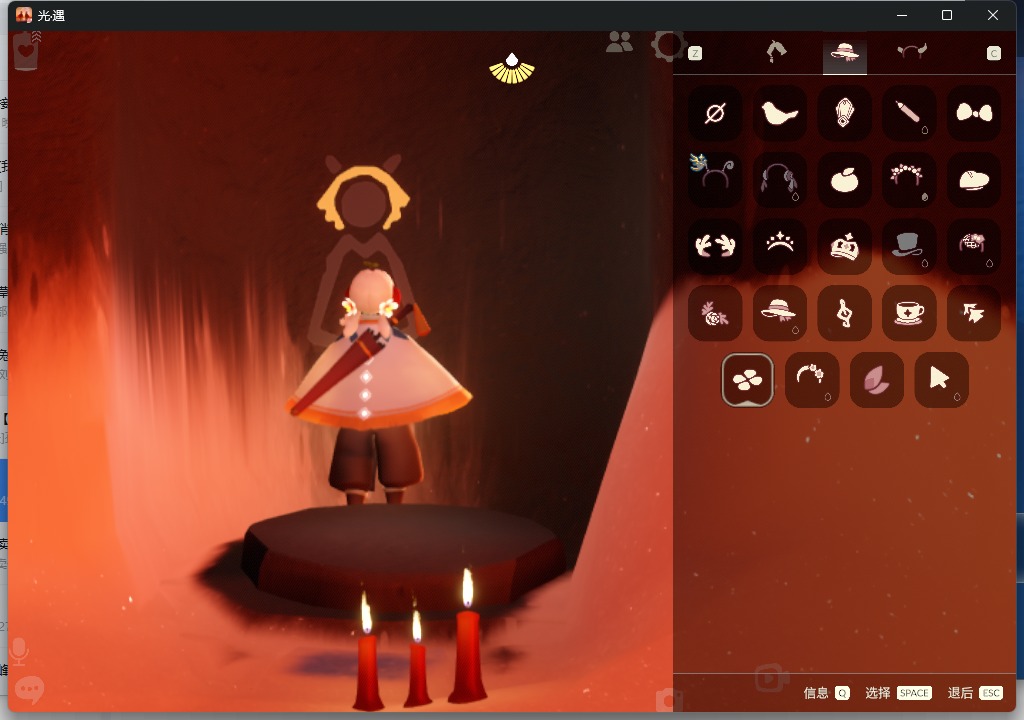The width and height of the screenshot is (1024, 720).
Task: Equip the wide-brim sun hat item
Action: click(780, 313)
